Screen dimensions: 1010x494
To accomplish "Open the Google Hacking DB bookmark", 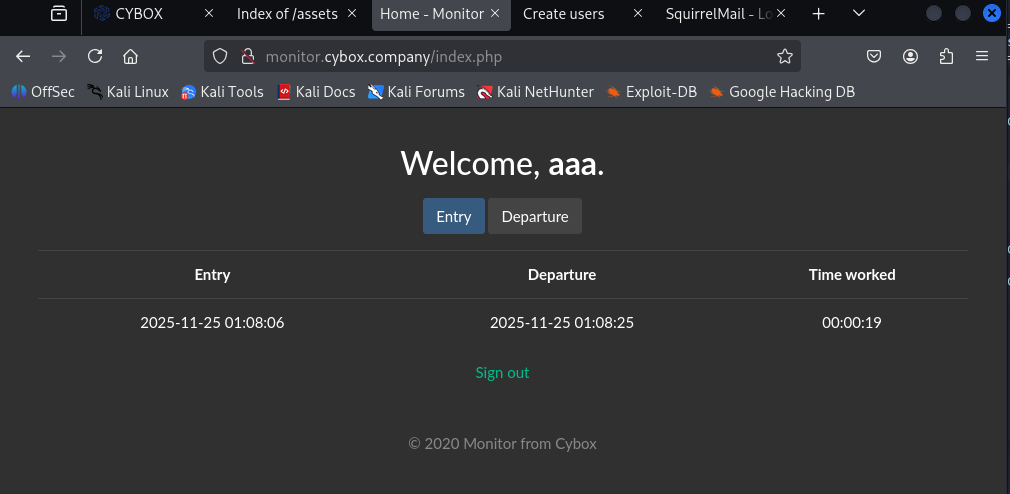I will [x=782, y=92].
